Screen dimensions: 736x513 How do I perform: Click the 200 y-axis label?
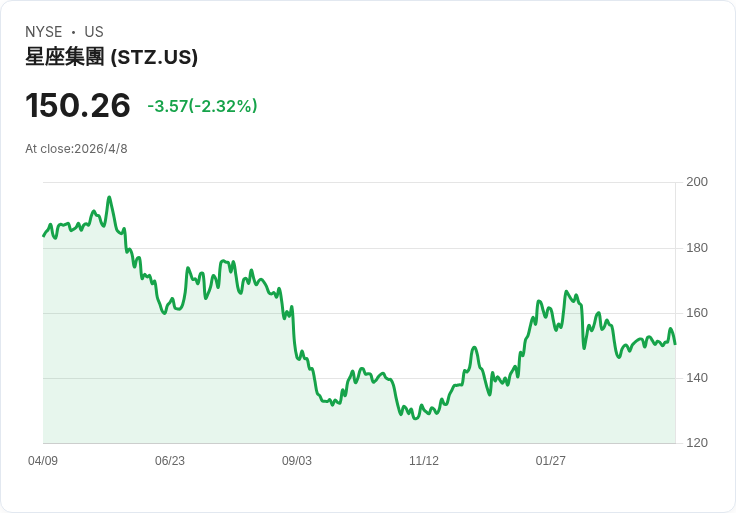[697, 182]
